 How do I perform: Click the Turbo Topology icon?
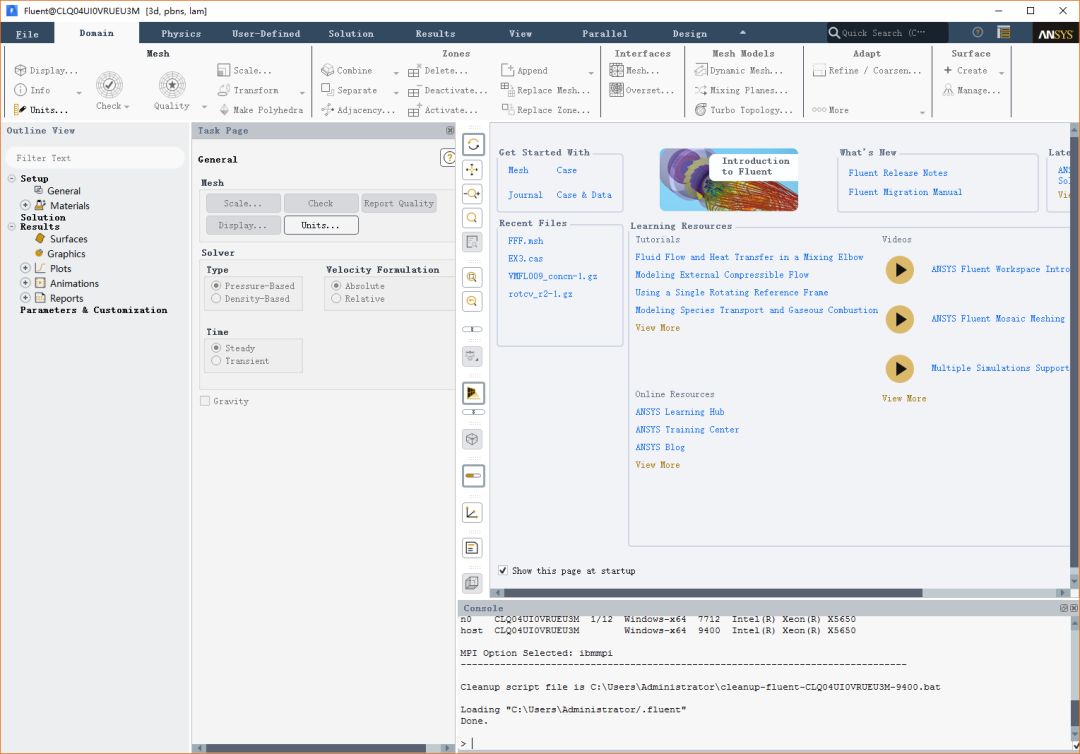pyautogui.click(x=701, y=110)
